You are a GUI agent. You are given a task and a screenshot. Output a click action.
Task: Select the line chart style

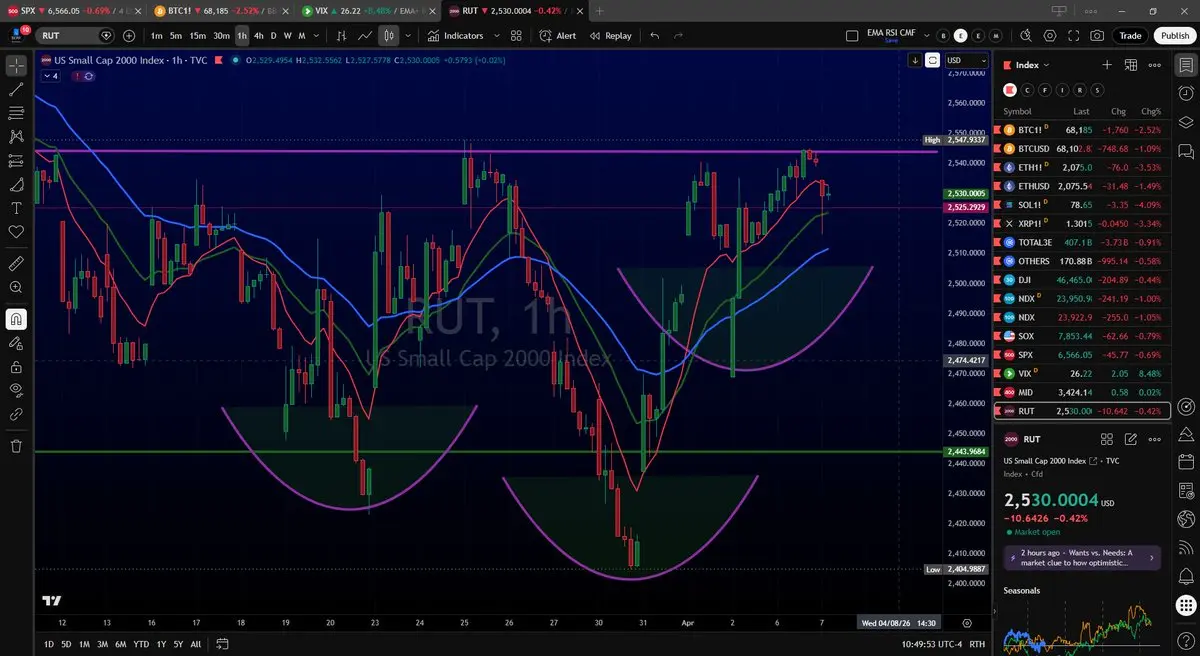tap(365, 35)
